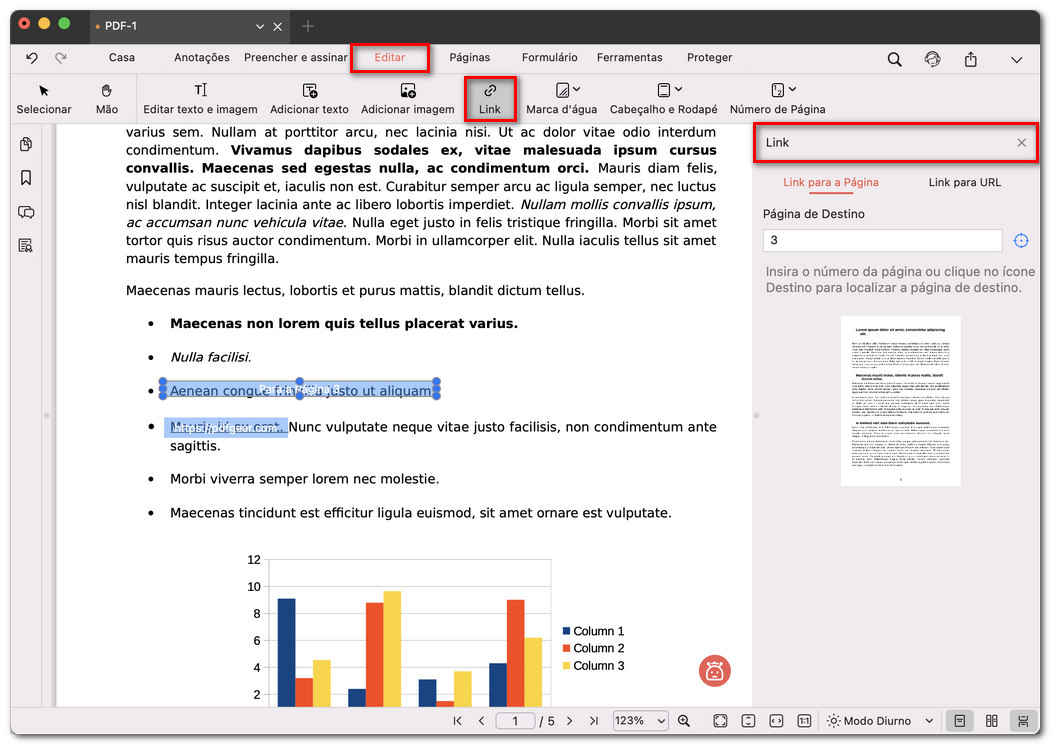Click the Página de Destino input field
This screenshot has height=745, width=1051.
(881, 241)
